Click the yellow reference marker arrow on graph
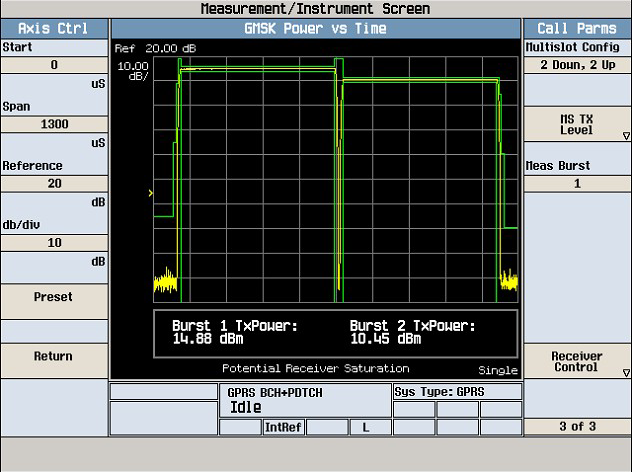This screenshot has width=632, height=472. pyautogui.click(x=150, y=193)
